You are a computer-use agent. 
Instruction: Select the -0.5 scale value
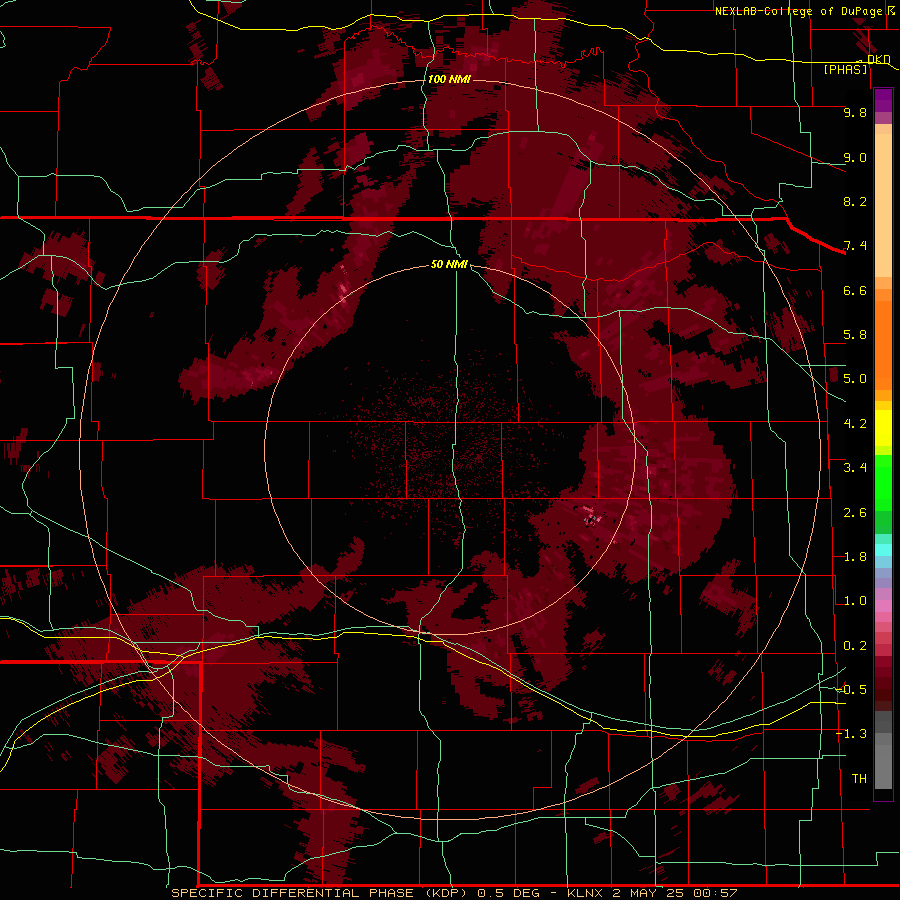851,690
